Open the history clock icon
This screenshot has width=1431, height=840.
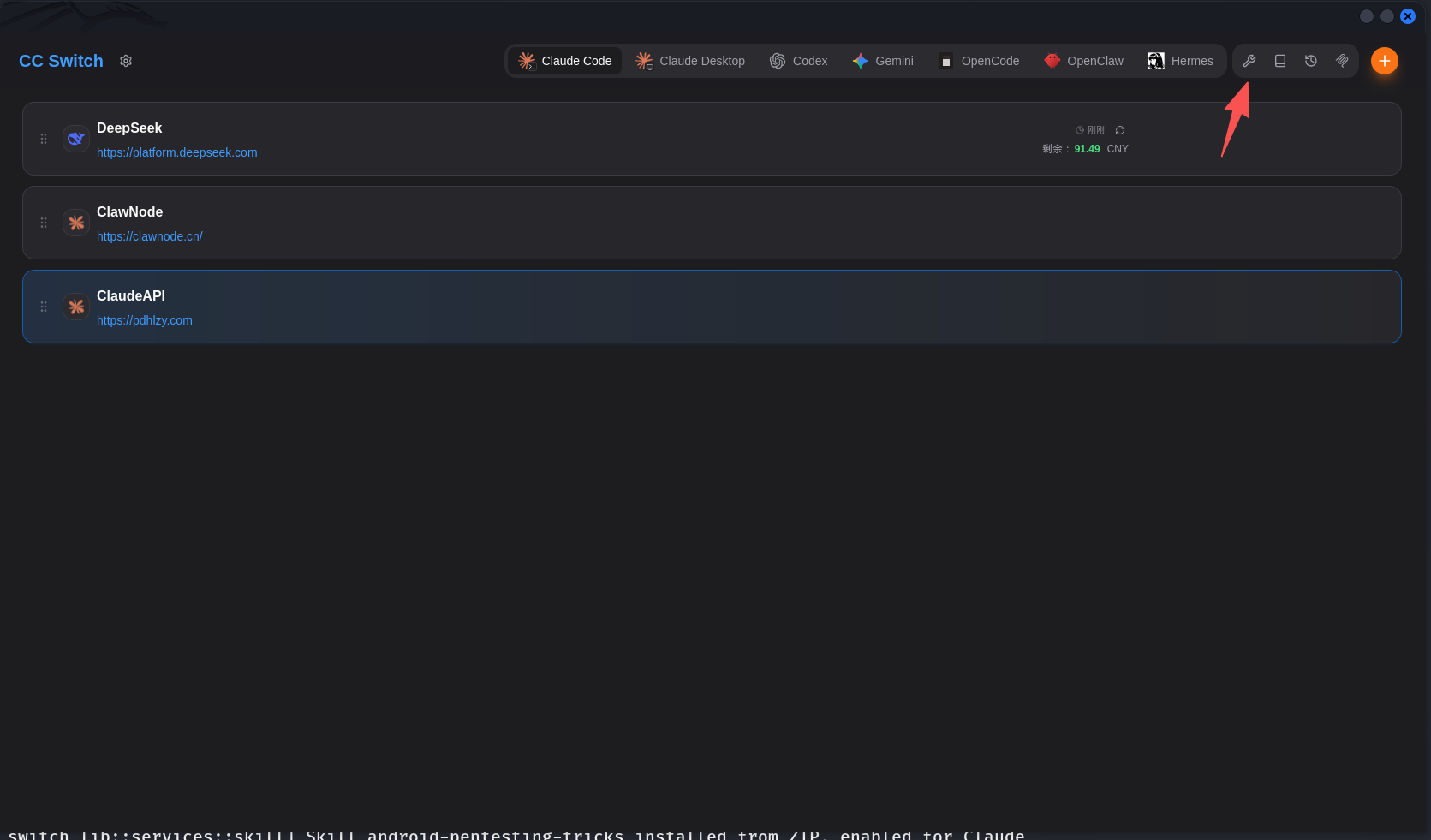tap(1311, 61)
